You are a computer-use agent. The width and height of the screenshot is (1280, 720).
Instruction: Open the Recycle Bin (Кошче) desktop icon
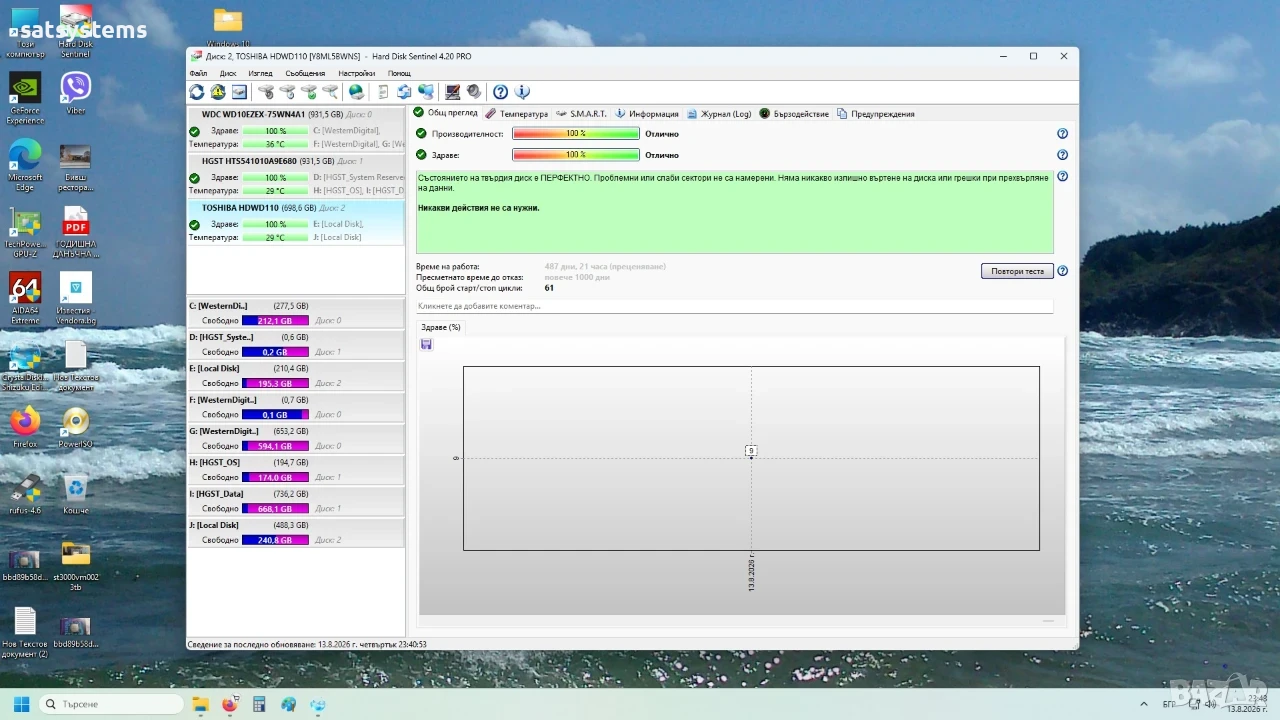click(x=75, y=495)
